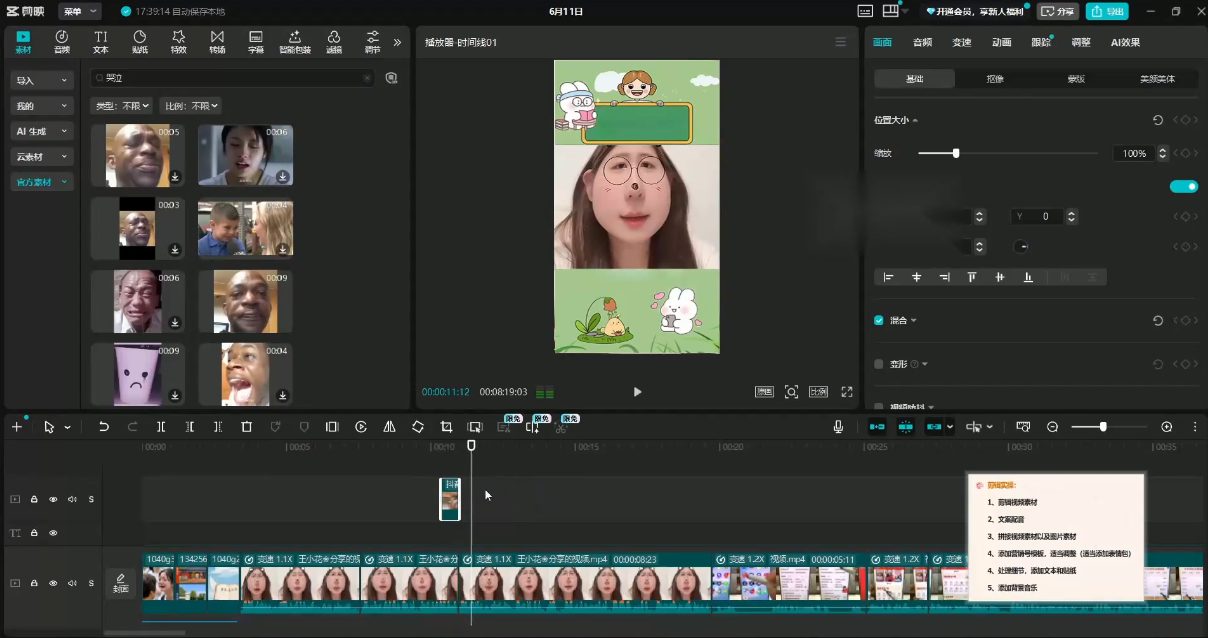Viewport: 1208px width, 638px height.
Task: Open the 文本 text tool panel
Action: [100, 41]
